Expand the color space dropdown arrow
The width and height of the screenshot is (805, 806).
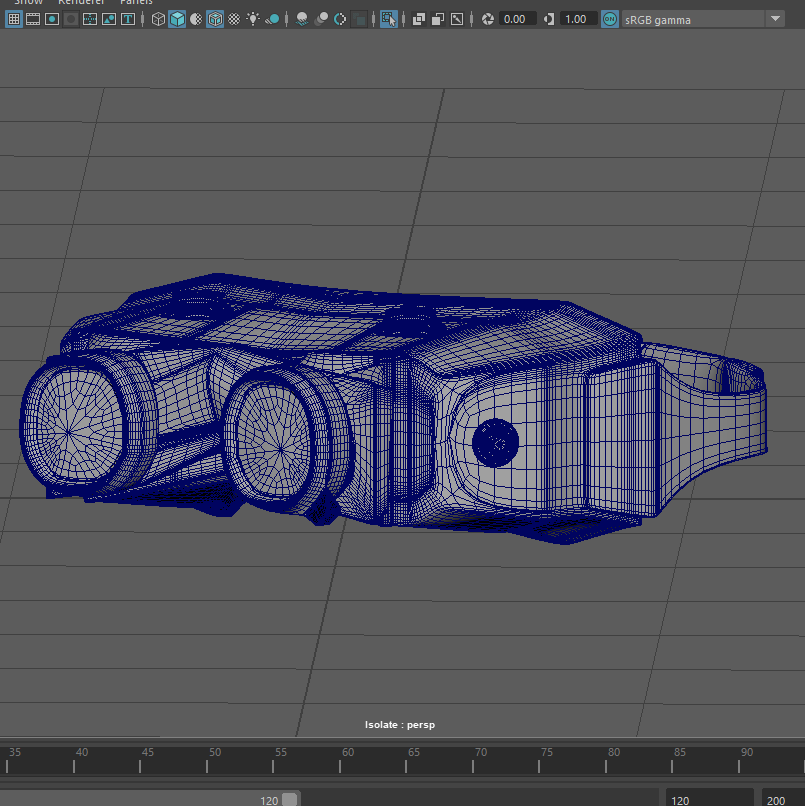[x=775, y=19]
